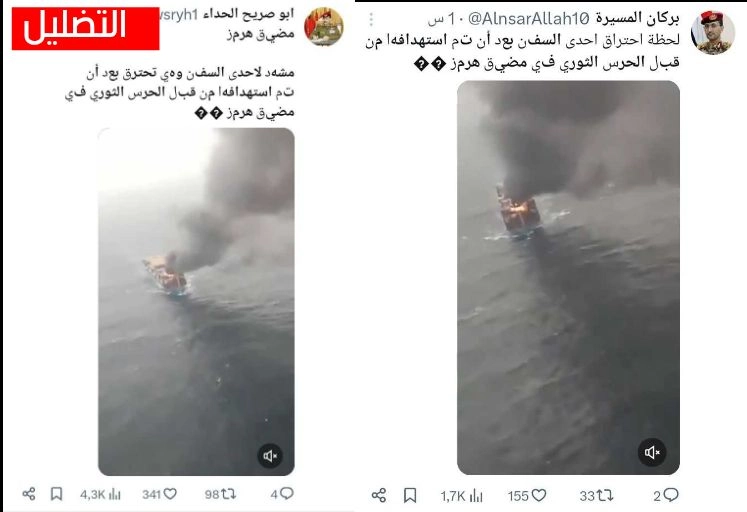Bookmark the right tweet by AlnsarAllah10

tap(410, 495)
